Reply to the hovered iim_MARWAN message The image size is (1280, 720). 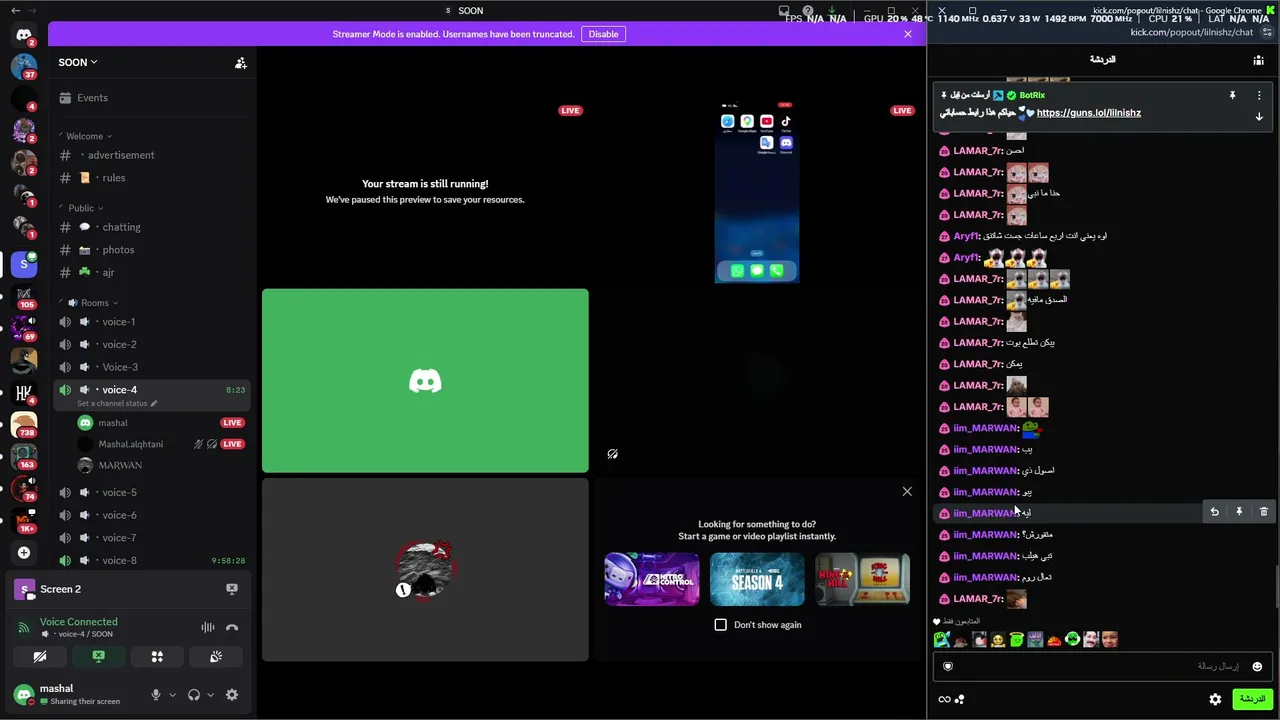[x=1214, y=512]
